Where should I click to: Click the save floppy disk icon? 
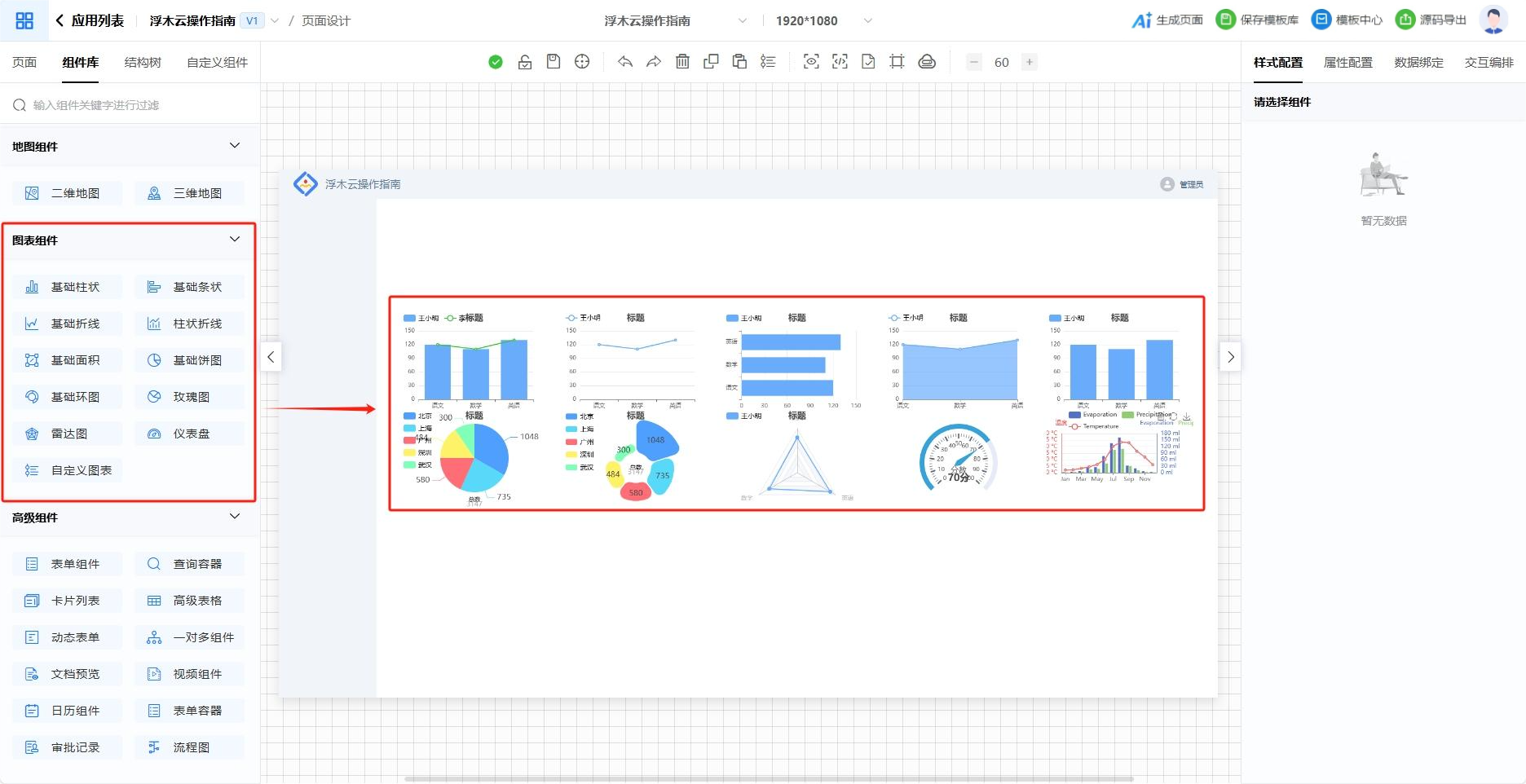(554, 62)
